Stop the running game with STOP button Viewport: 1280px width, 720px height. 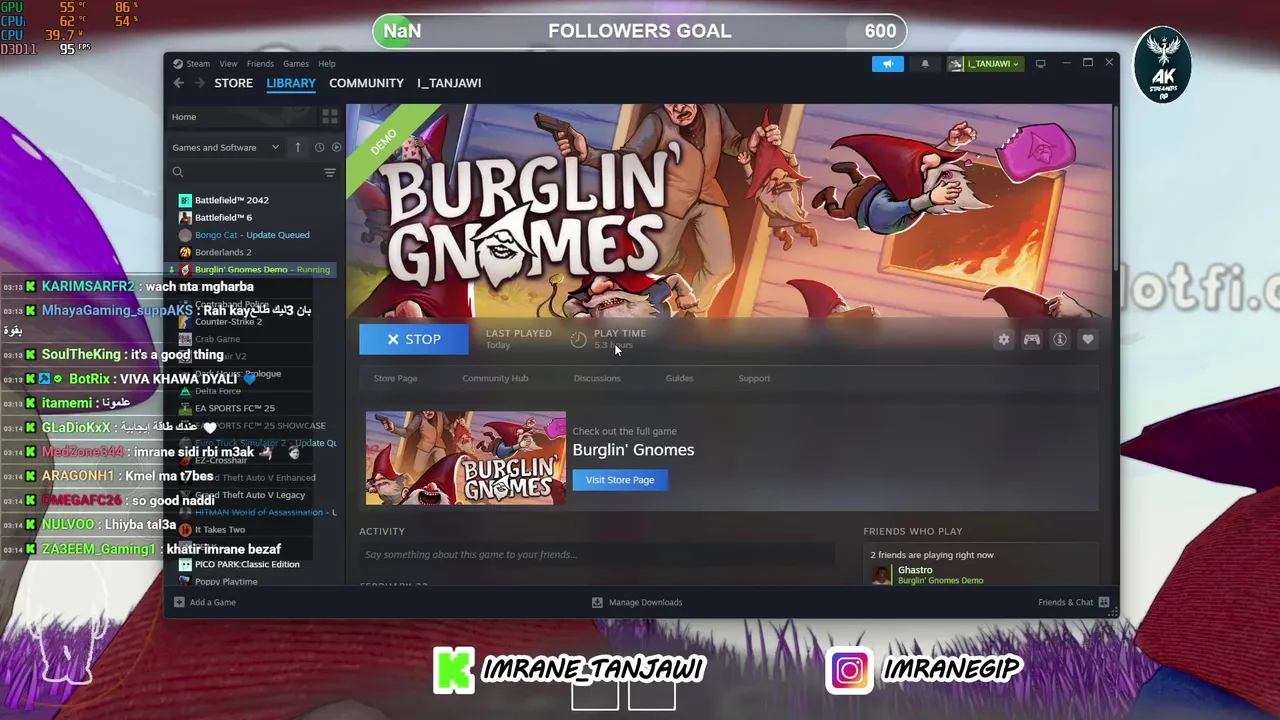tap(413, 339)
